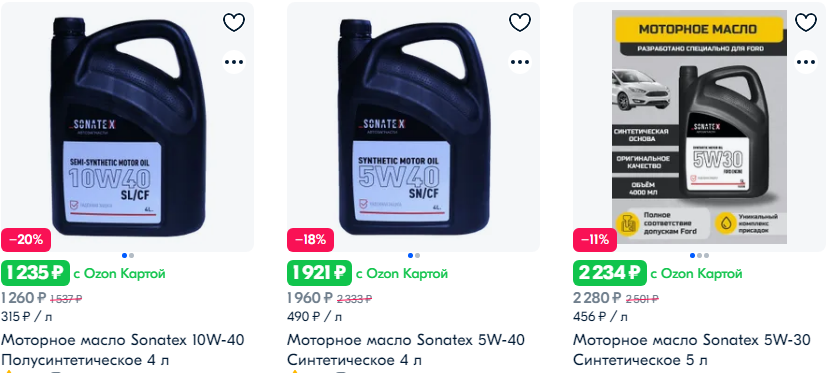Screen dimensions: 827x373
Task: Add Sonatex 5W-40 oil to favorites
Action: click(x=520, y=22)
